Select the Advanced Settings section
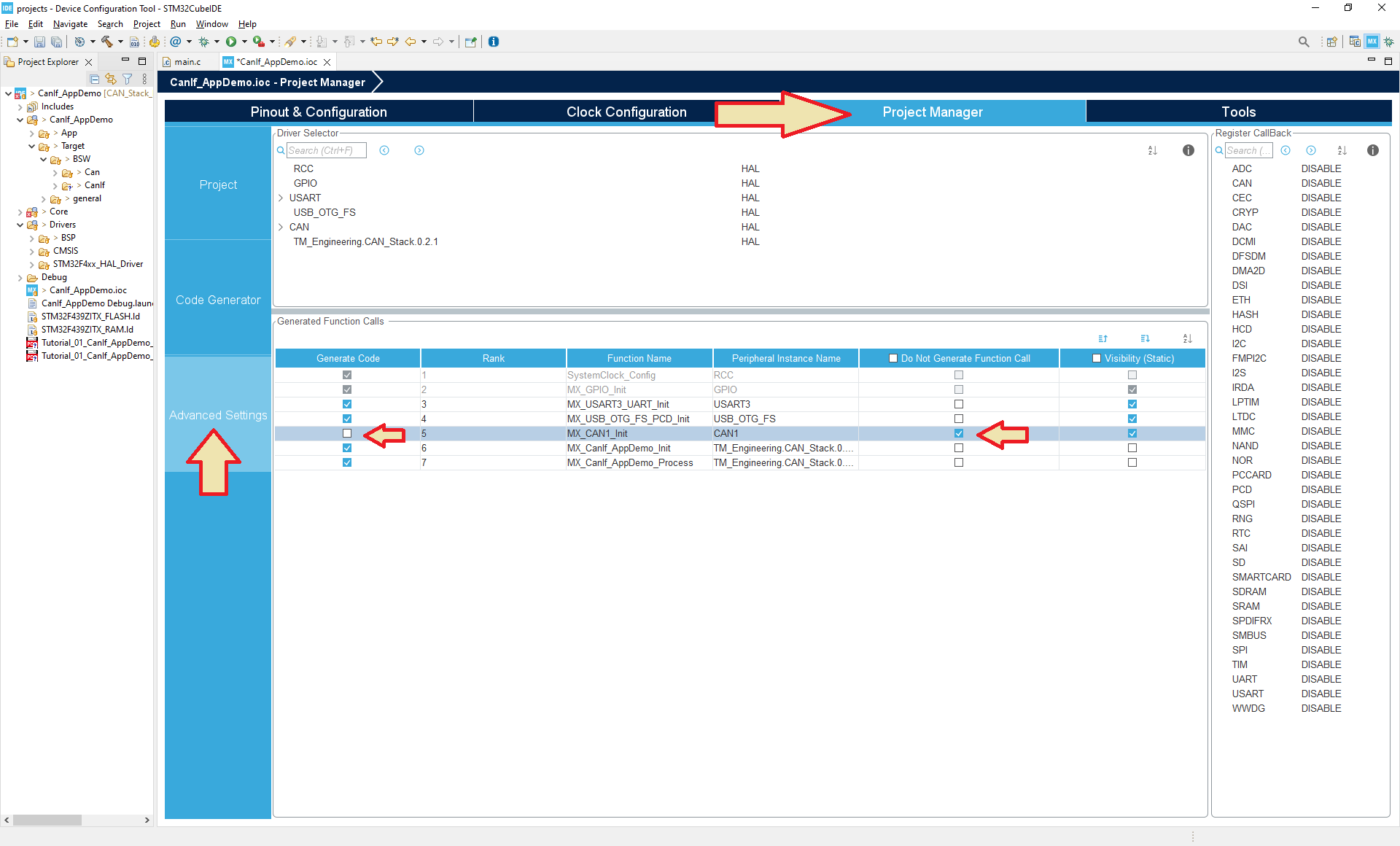Viewport: 1400px width, 846px height. pos(218,415)
